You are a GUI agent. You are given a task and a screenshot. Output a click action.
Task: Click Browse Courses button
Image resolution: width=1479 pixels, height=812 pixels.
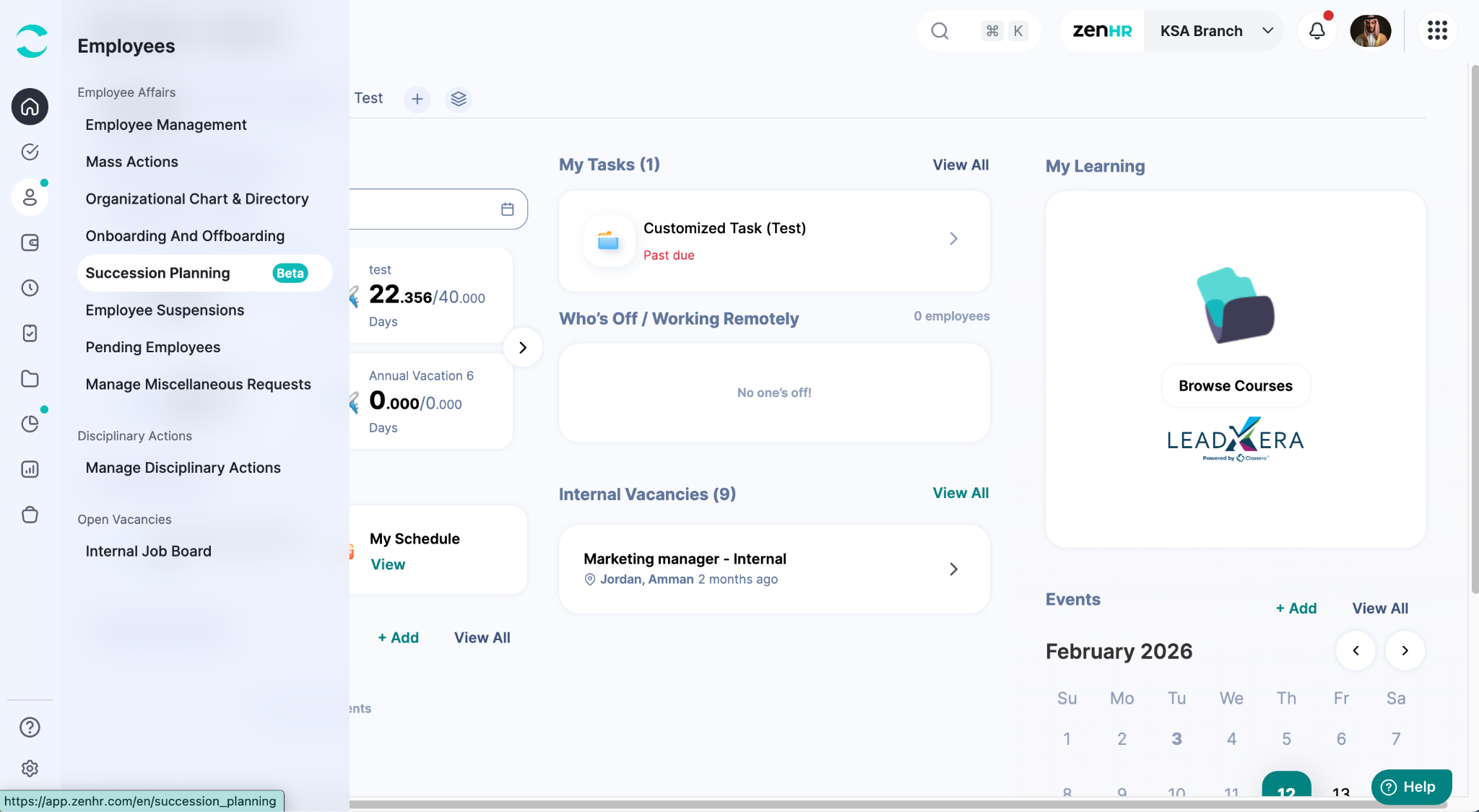[x=1235, y=386]
